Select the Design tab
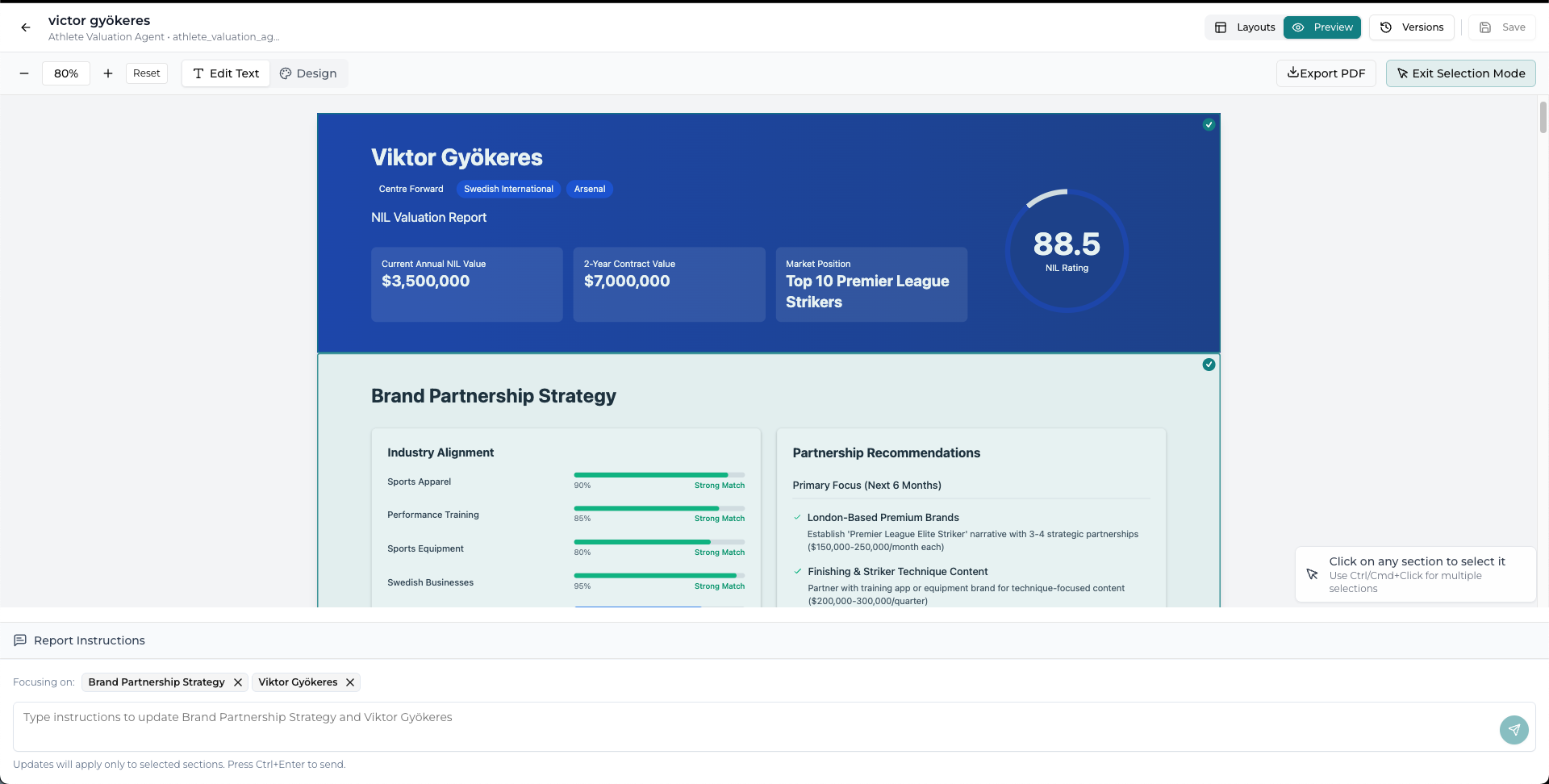Viewport: 1549px width, 784px height. 308,73
